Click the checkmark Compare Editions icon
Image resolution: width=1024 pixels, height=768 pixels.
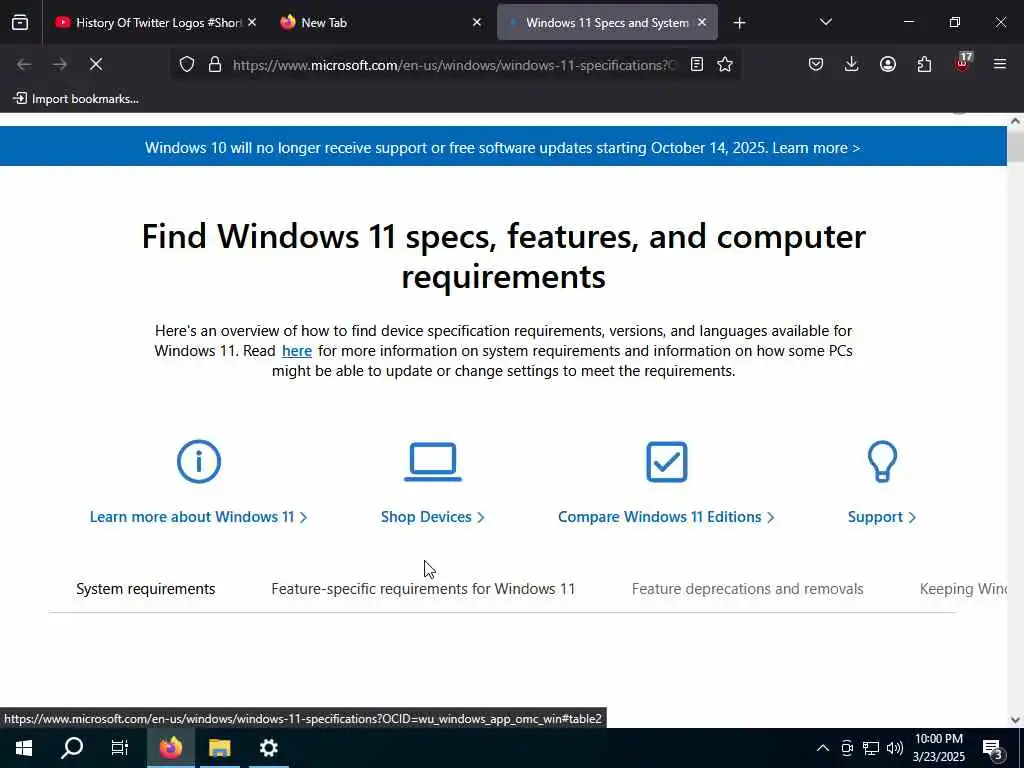666,462
